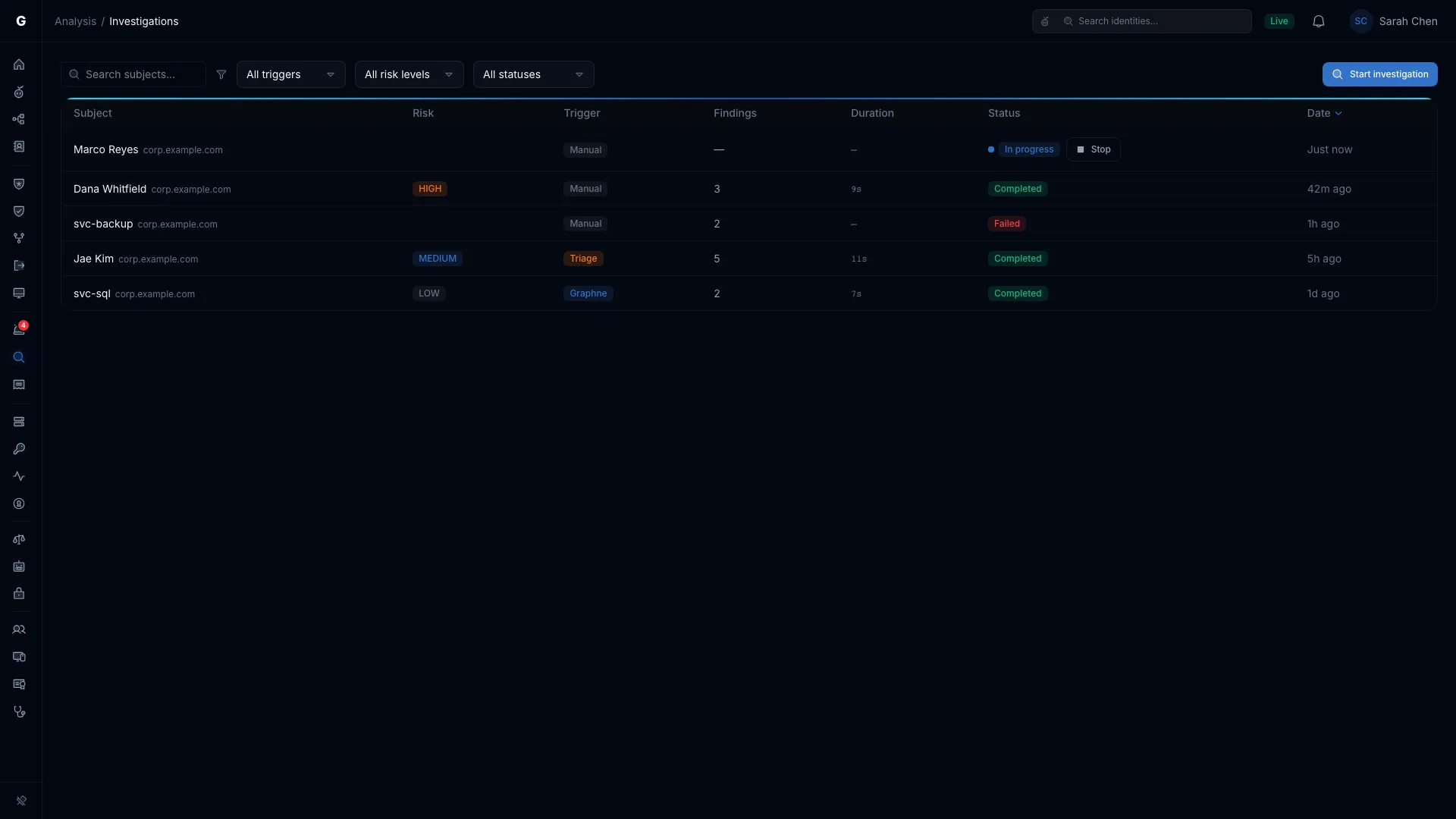Open the balance scales icon in the sidebar
This screenshot has height=819, width=1456.
click(19, 539)
